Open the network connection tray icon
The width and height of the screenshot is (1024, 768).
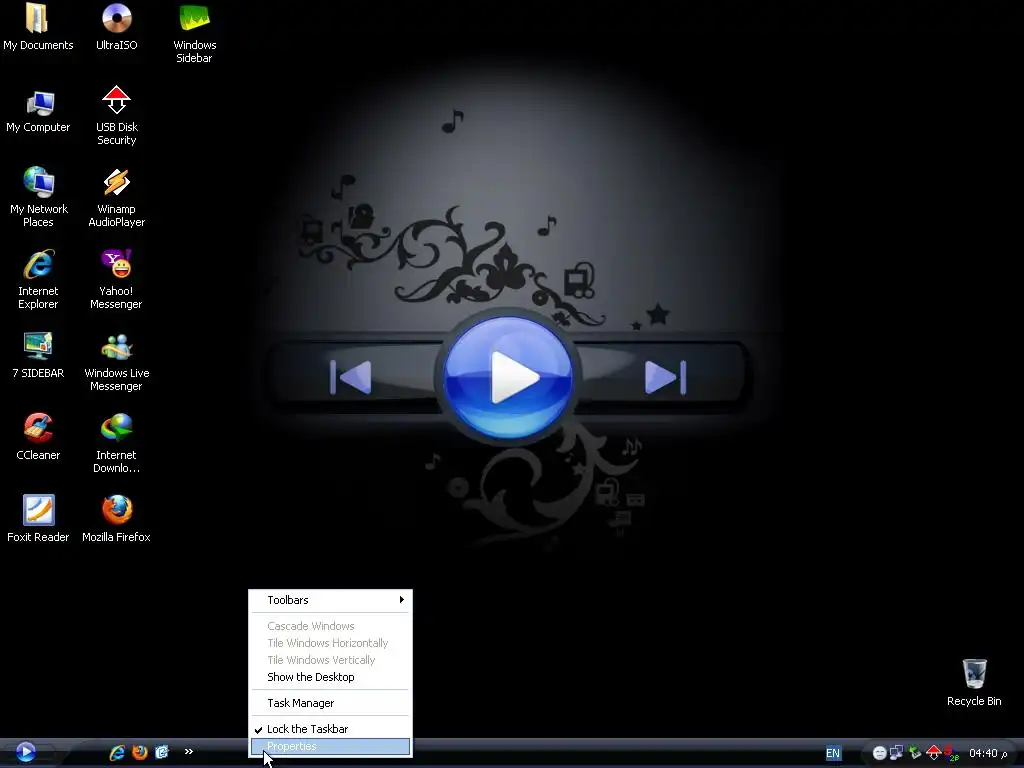pos(897,753)
